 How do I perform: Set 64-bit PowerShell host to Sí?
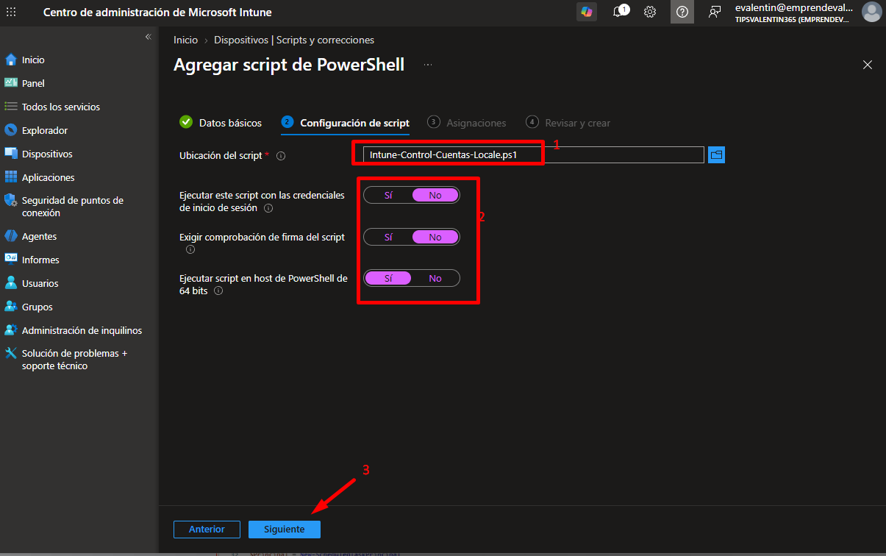tap(388, 279)
